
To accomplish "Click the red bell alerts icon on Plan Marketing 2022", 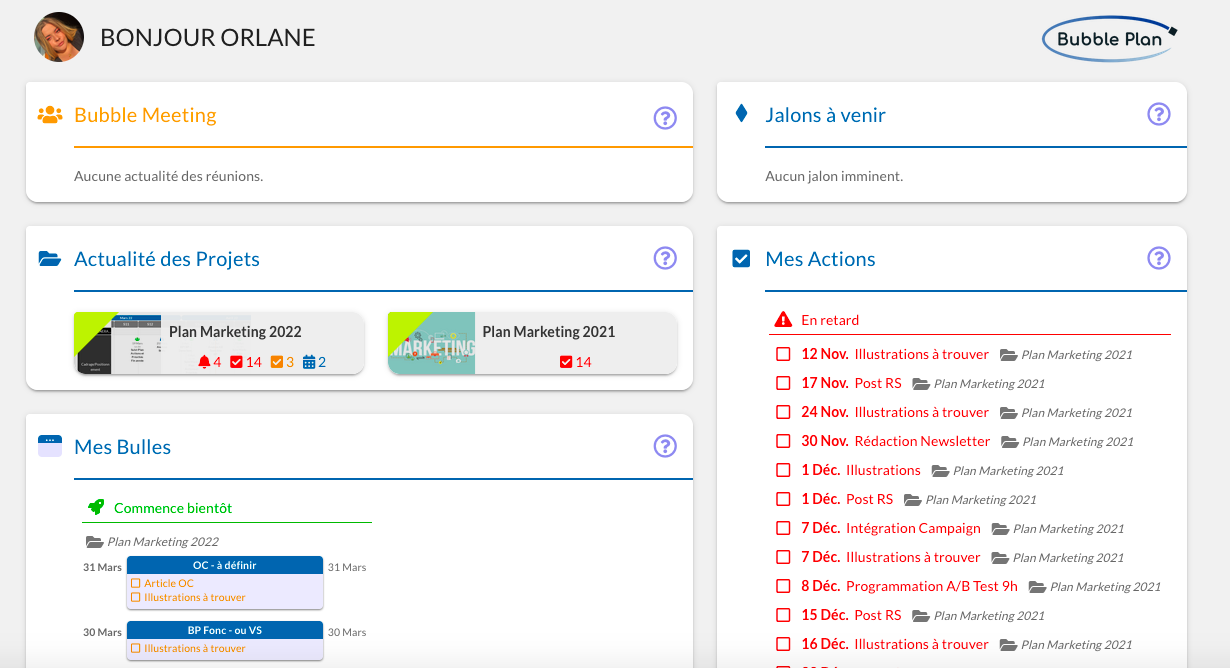I will click(205, 362).
